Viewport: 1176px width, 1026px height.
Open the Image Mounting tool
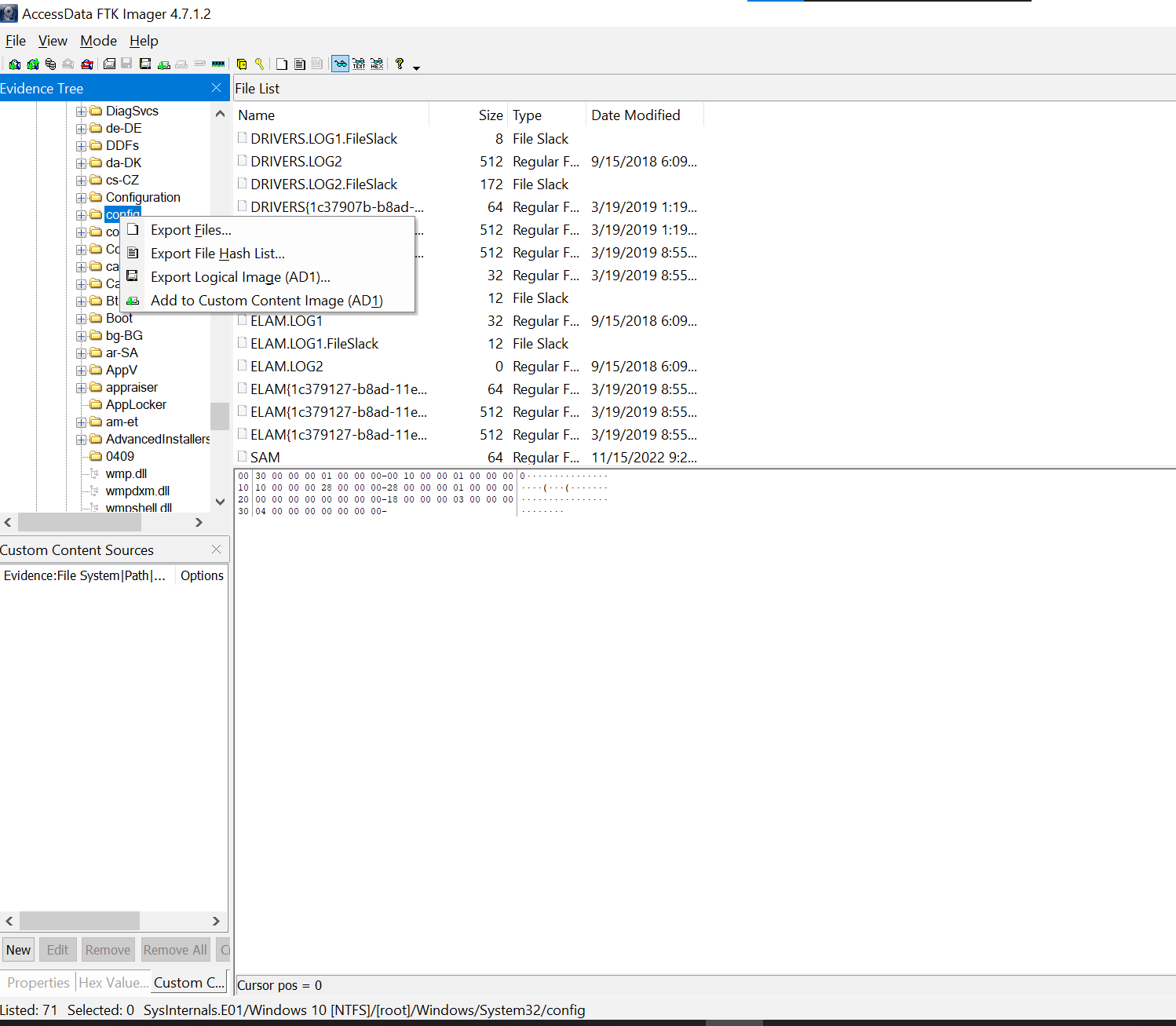click(51, 64)
